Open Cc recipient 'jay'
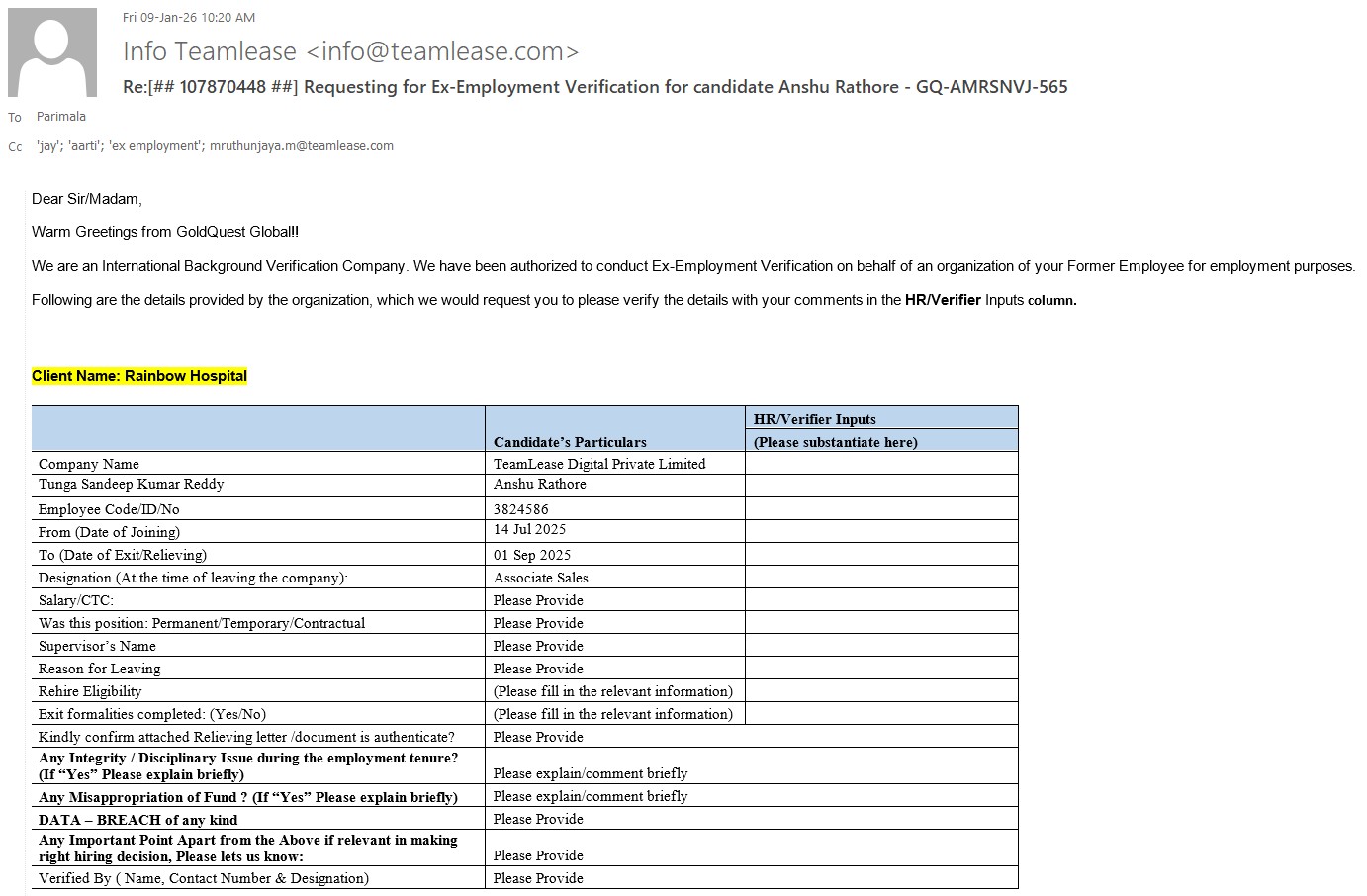 [x=47, y=146]
